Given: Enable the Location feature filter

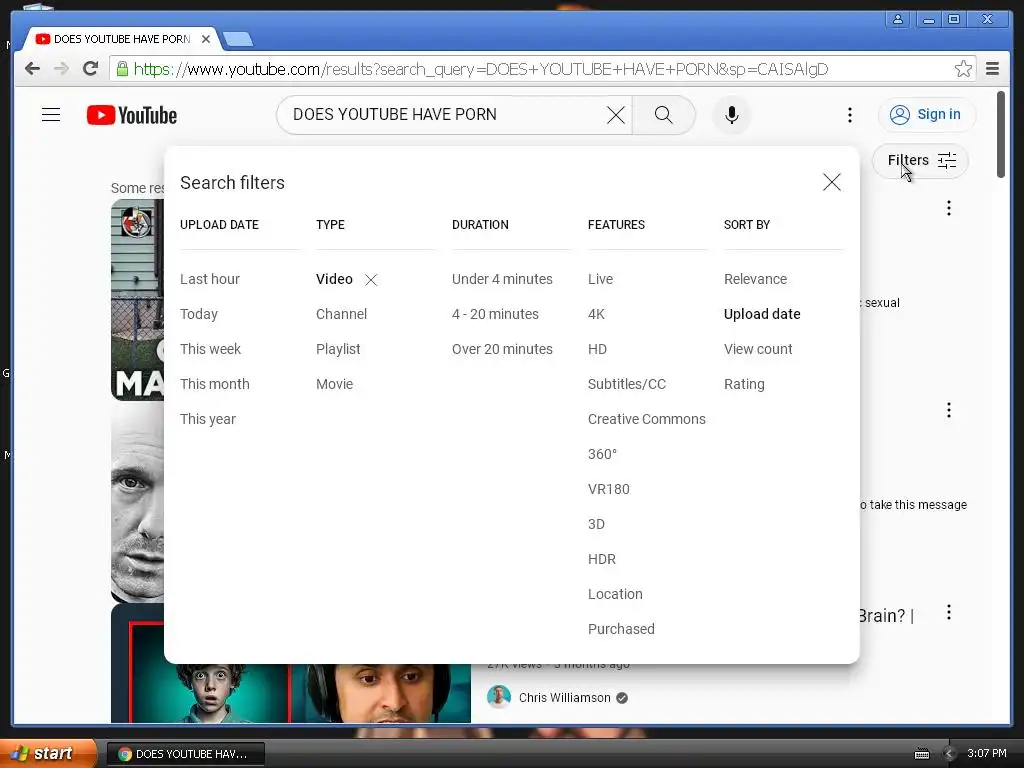Looking at the screenshot, I should 615,594.
